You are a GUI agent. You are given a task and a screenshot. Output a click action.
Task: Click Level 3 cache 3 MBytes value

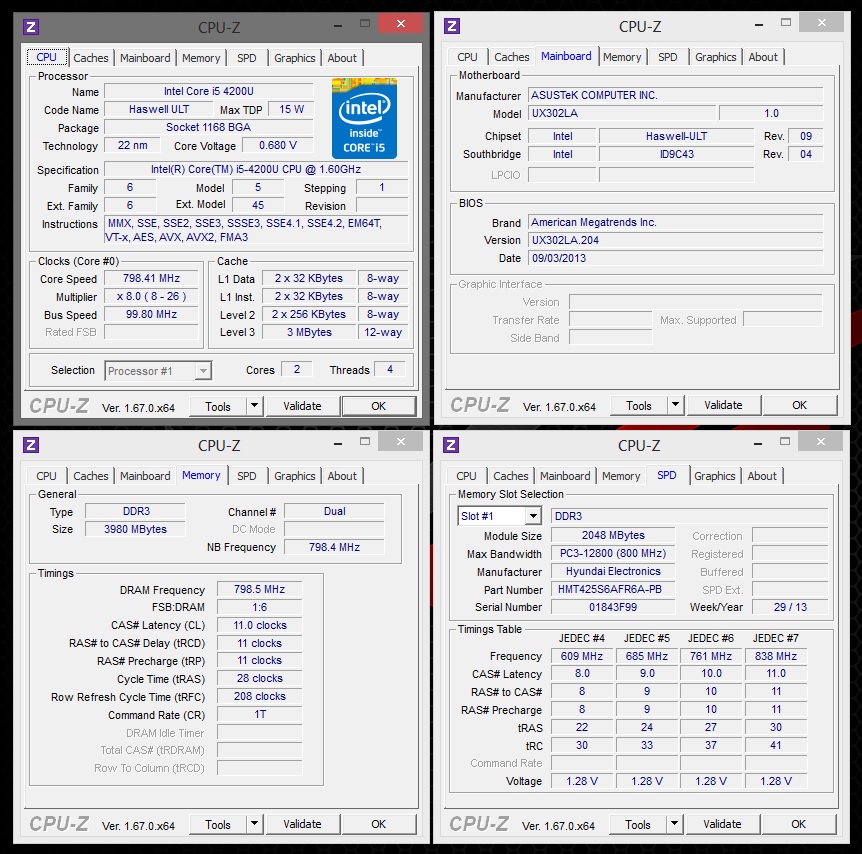point(310,332)
